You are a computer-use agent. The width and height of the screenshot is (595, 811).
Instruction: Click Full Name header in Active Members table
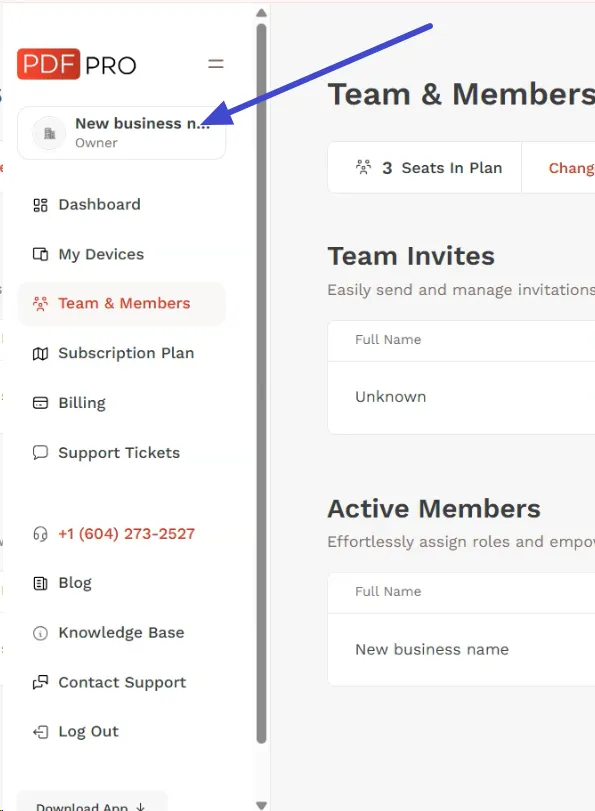coord(388,592)
